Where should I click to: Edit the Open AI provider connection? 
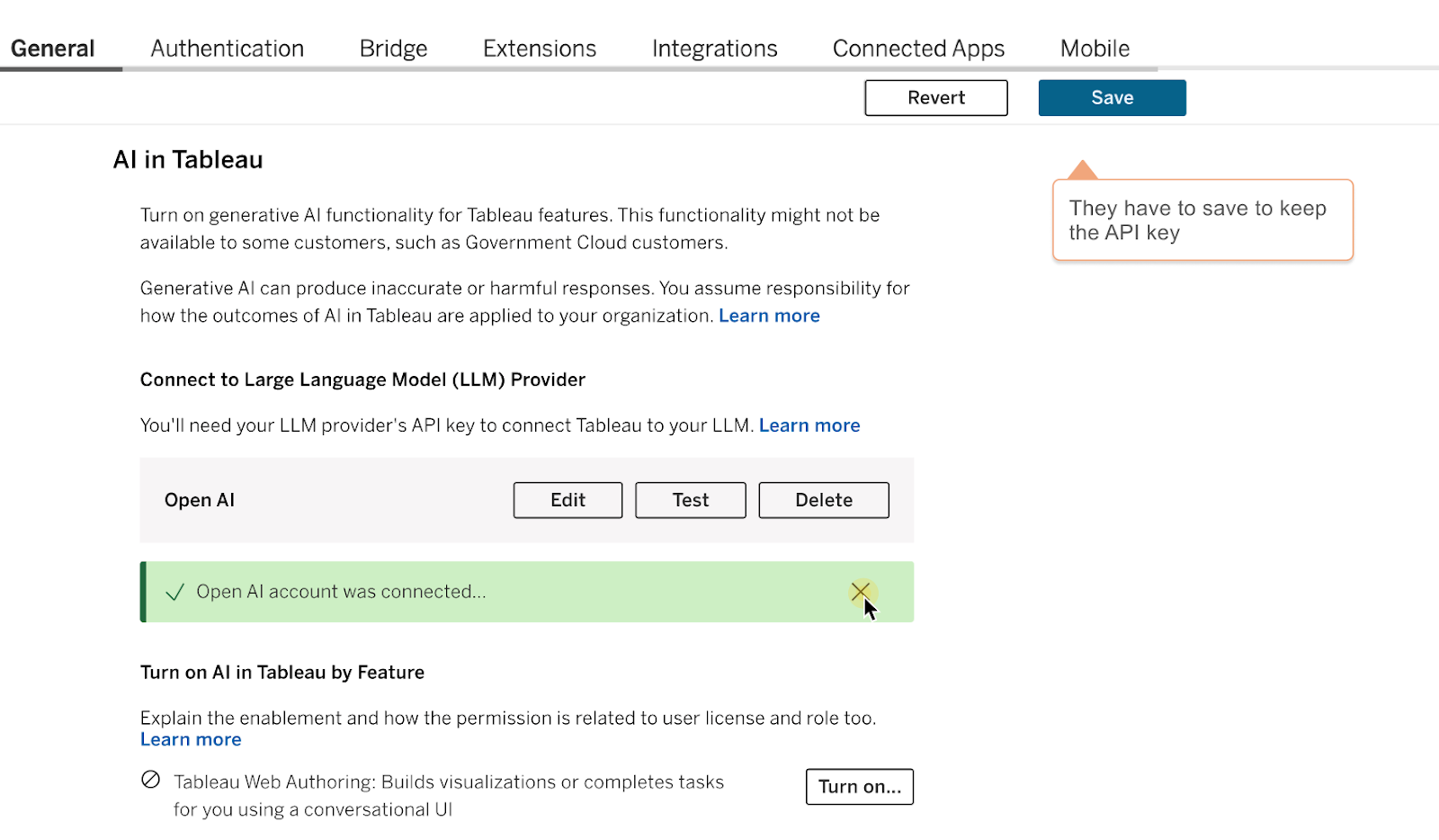(568, 500)
